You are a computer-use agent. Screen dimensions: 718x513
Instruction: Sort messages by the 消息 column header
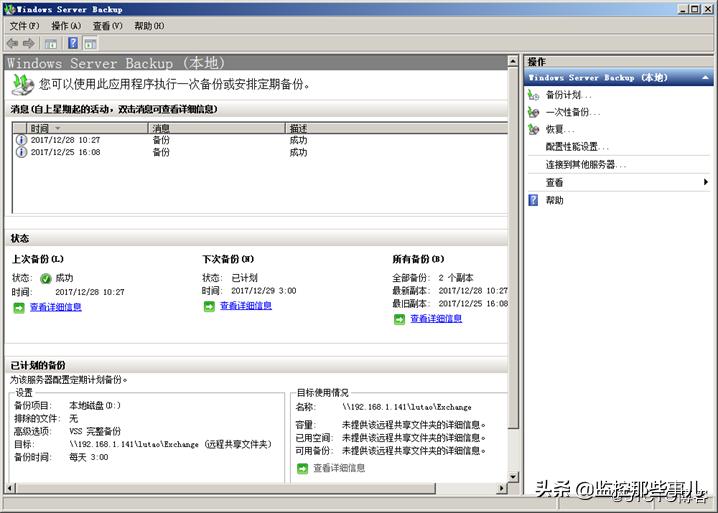pyautogui.click(x=217, y=128)
